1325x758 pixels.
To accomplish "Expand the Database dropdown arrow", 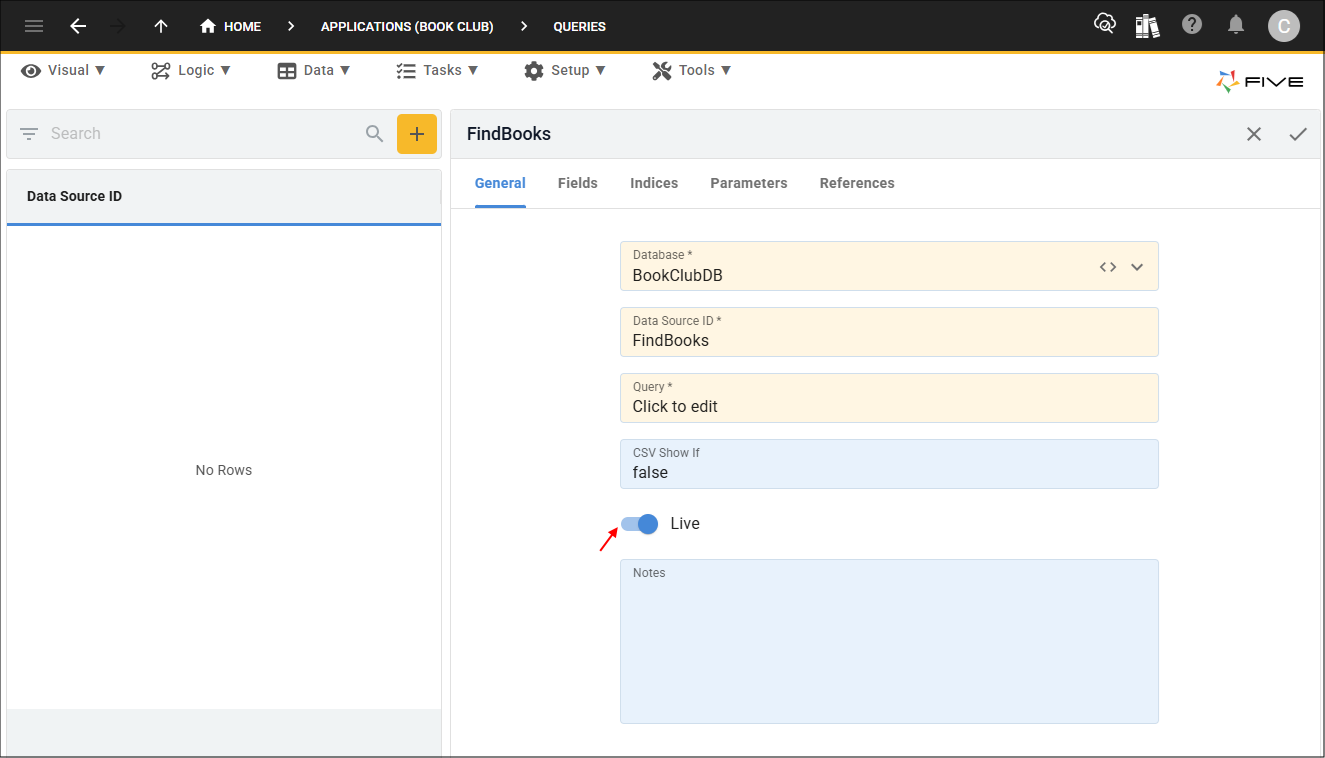I will [x=1136, y=267].
